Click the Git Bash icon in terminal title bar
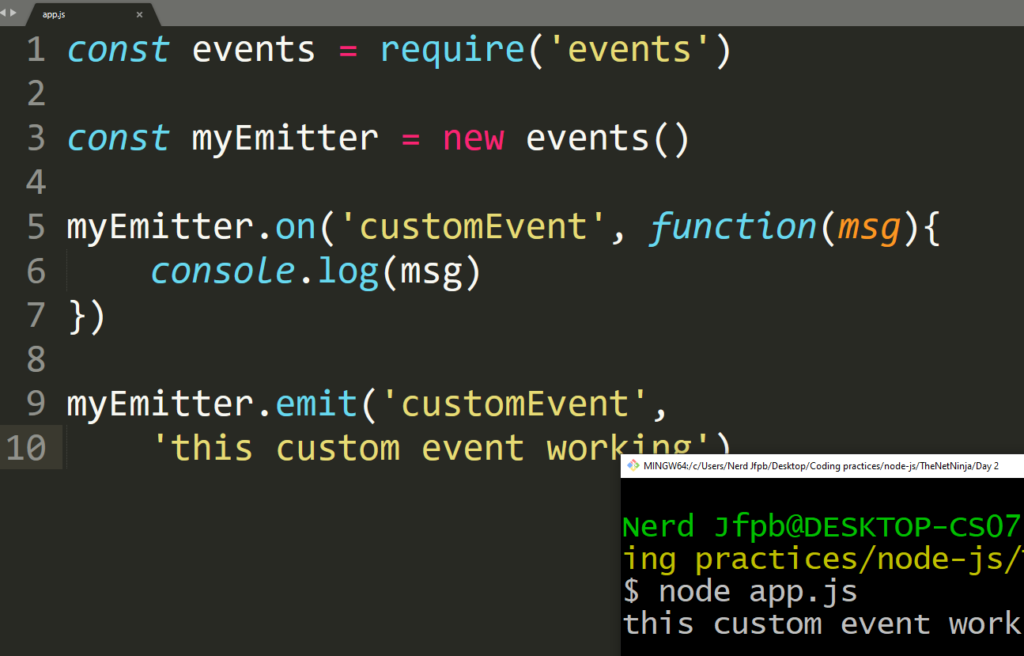 pos(632,465)
